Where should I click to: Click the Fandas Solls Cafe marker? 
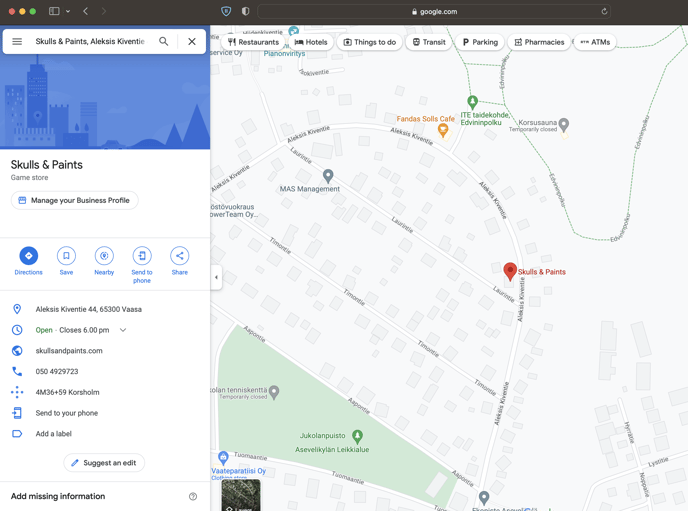pyautogui.click(x=443, y=131)
